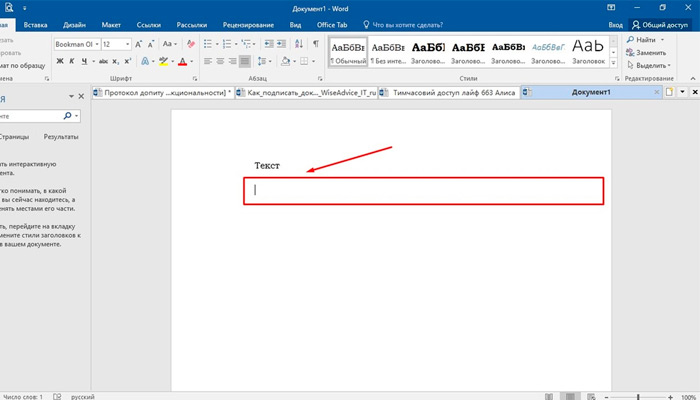This screenshot has width=700, height=400.
Task: Open text effects and typography icon
Action: tap(145, 61)
